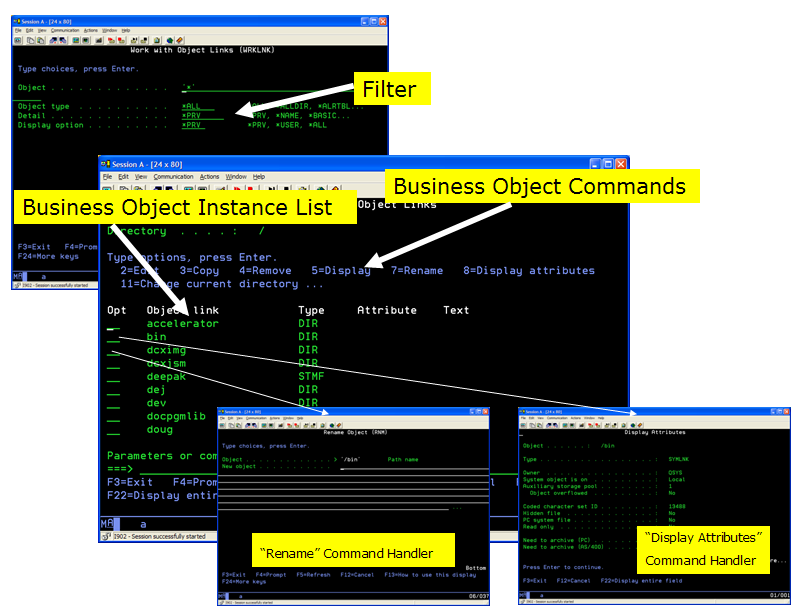Click the Opt field beside the accelerator directory
Viewport: 801px width, 615px height.
pos(113,324)
